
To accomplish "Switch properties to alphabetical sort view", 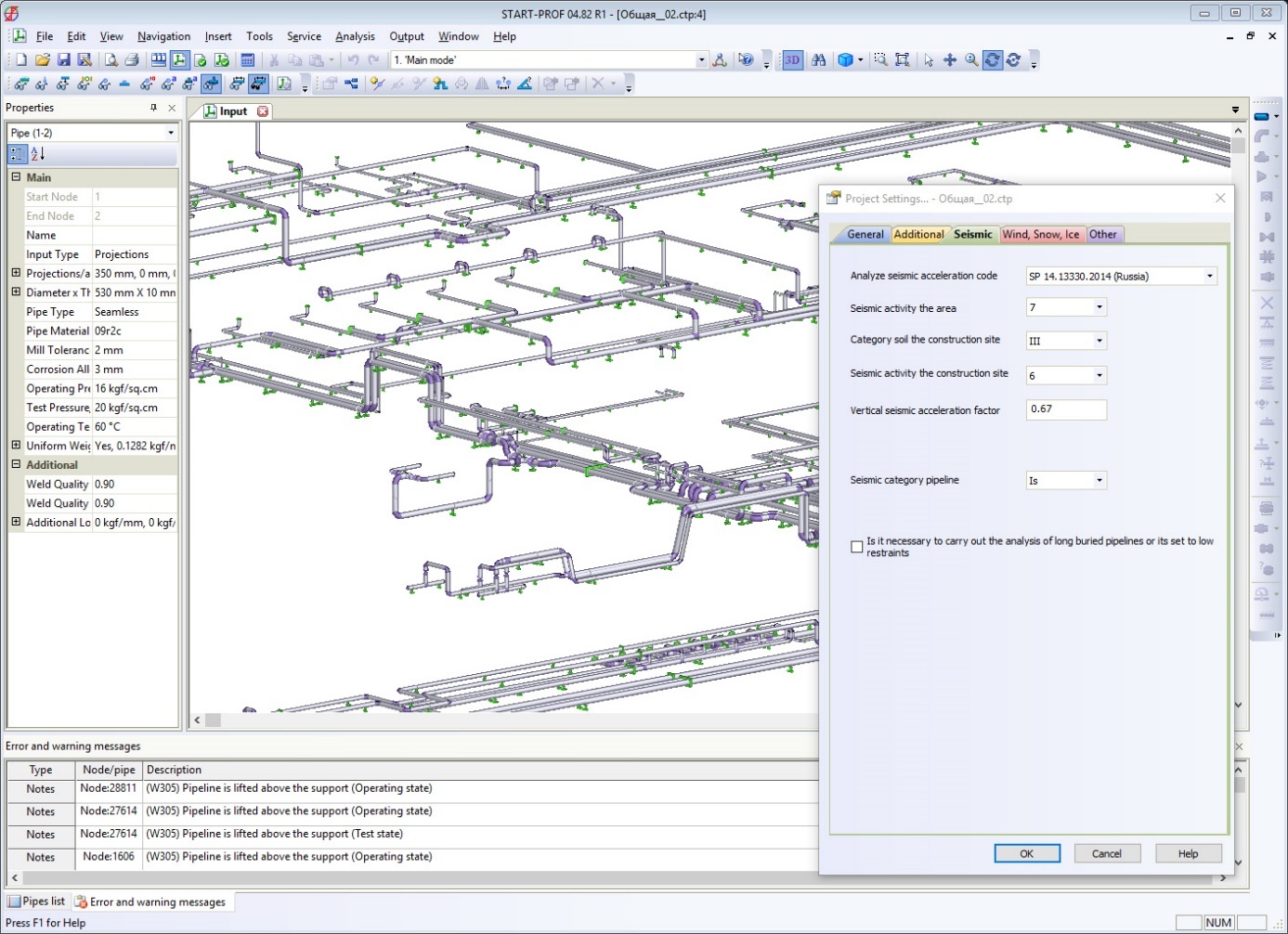I will (38, 154).
